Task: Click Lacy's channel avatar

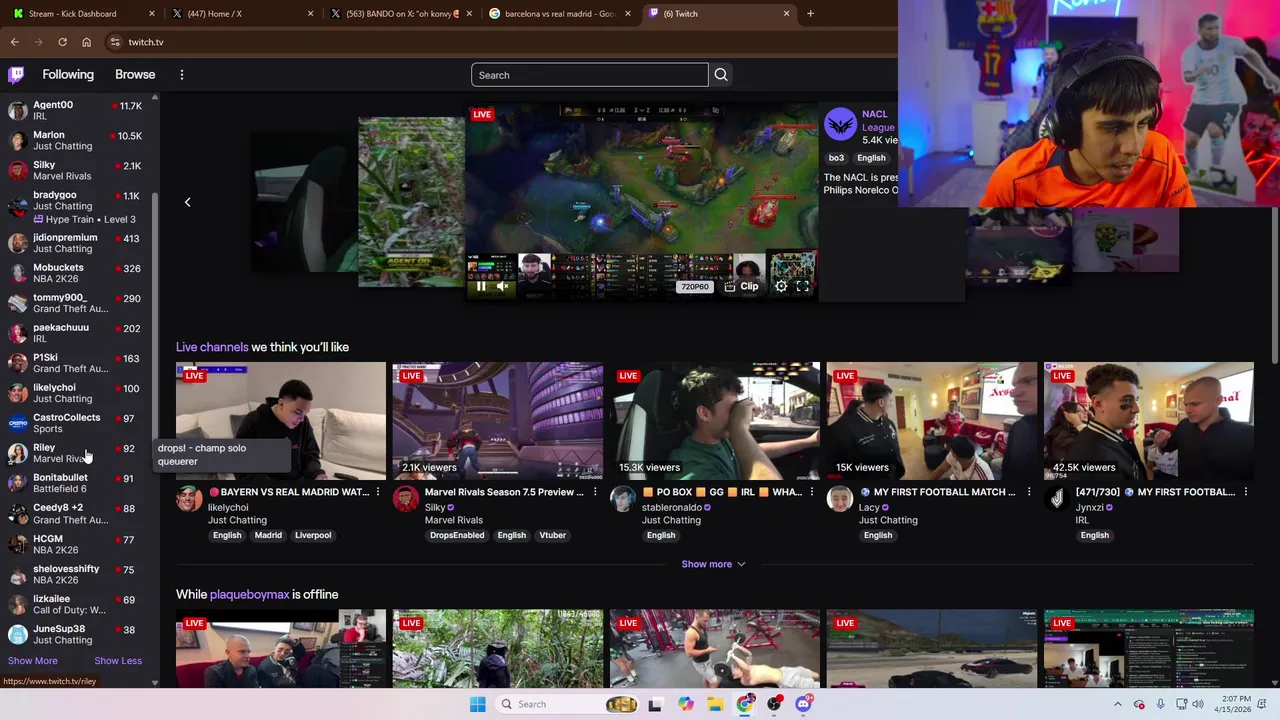Action: click(x=840, y=499)
